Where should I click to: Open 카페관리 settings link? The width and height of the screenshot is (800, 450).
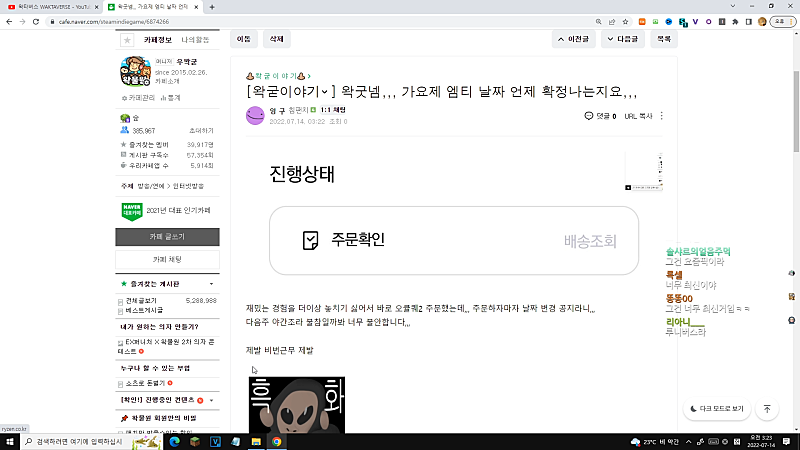(138, 98)
